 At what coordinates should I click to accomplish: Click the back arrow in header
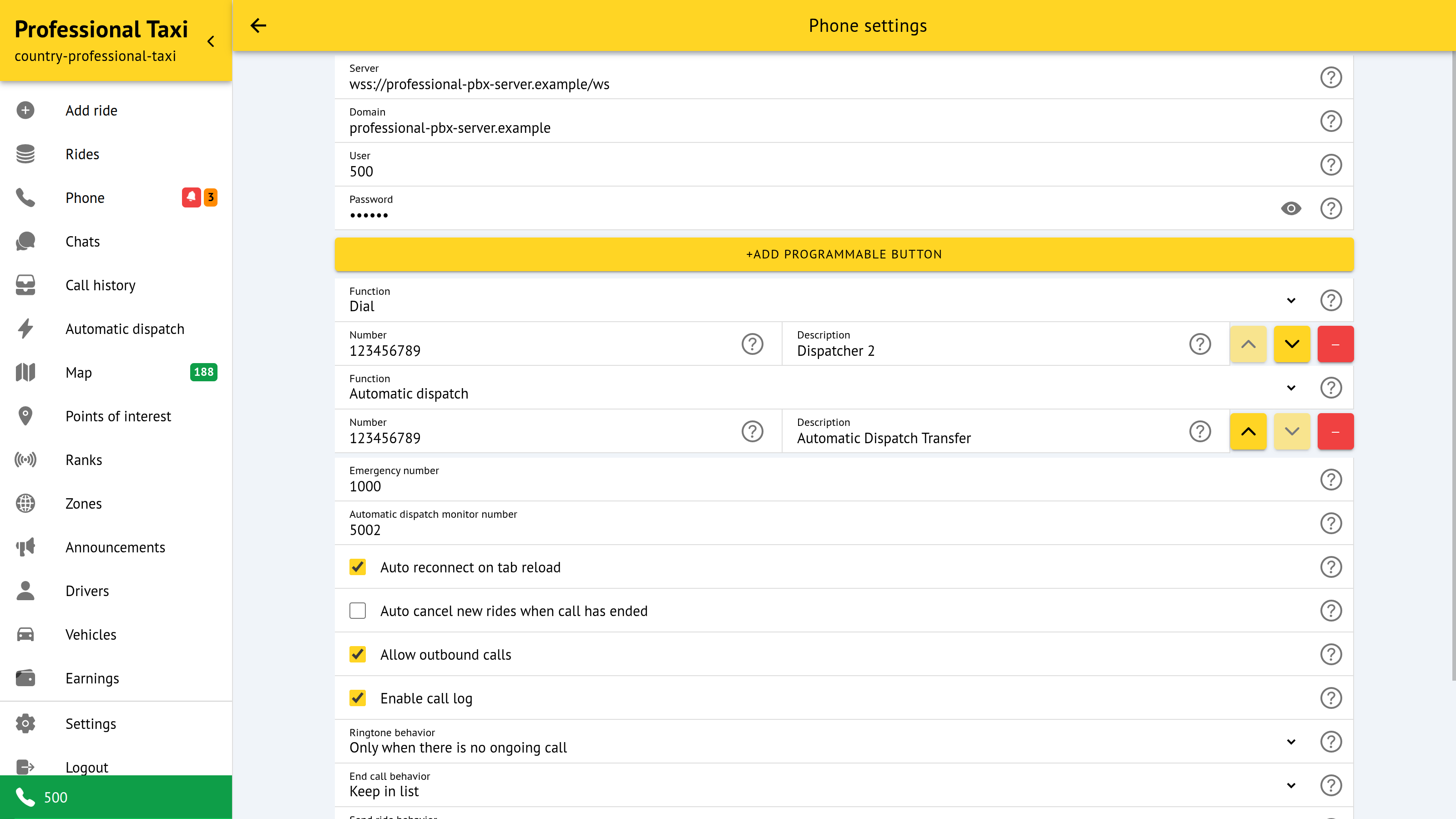pyautogui.click(x=258, y=25)
